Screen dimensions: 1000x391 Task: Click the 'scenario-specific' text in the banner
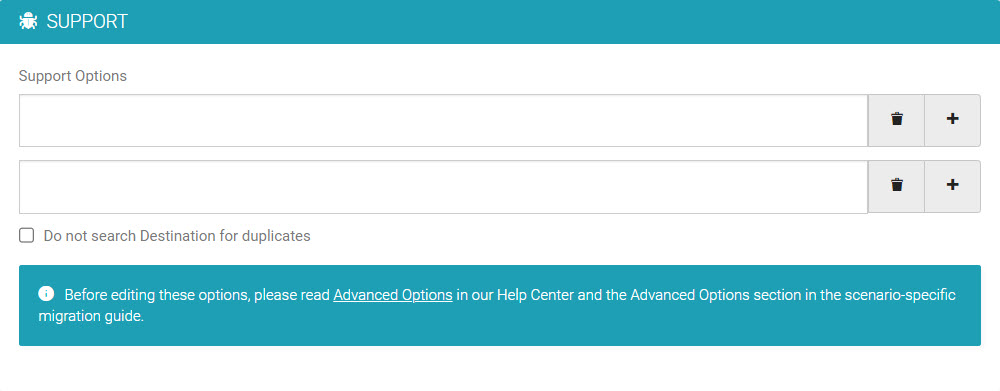coord(900,295)
